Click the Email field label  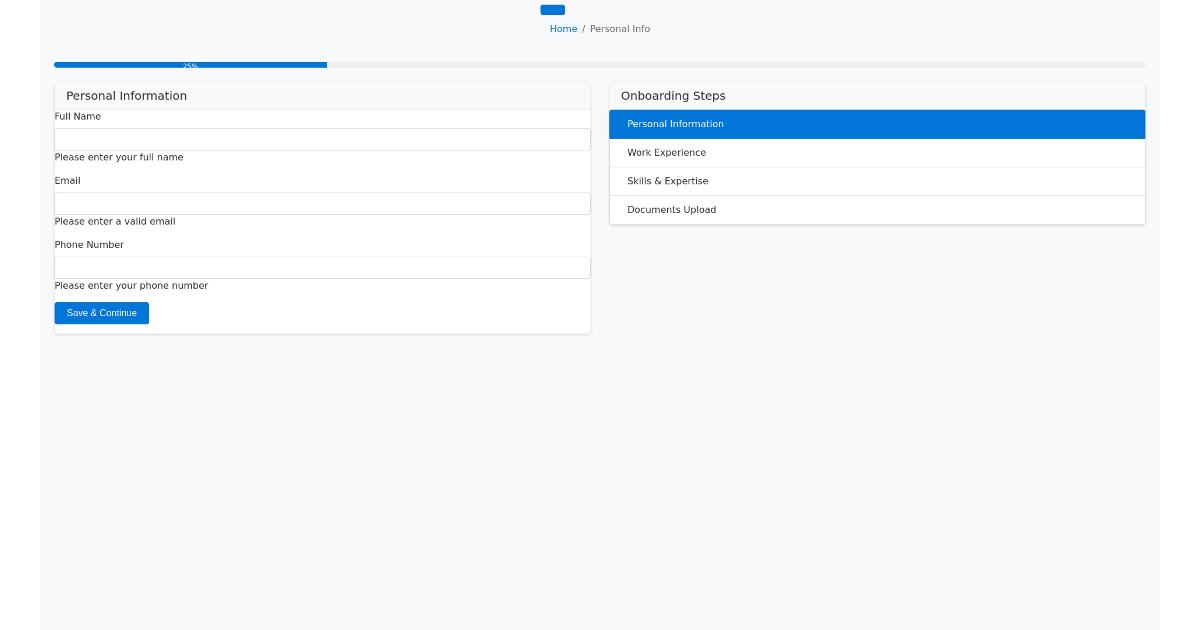[67, 180]
